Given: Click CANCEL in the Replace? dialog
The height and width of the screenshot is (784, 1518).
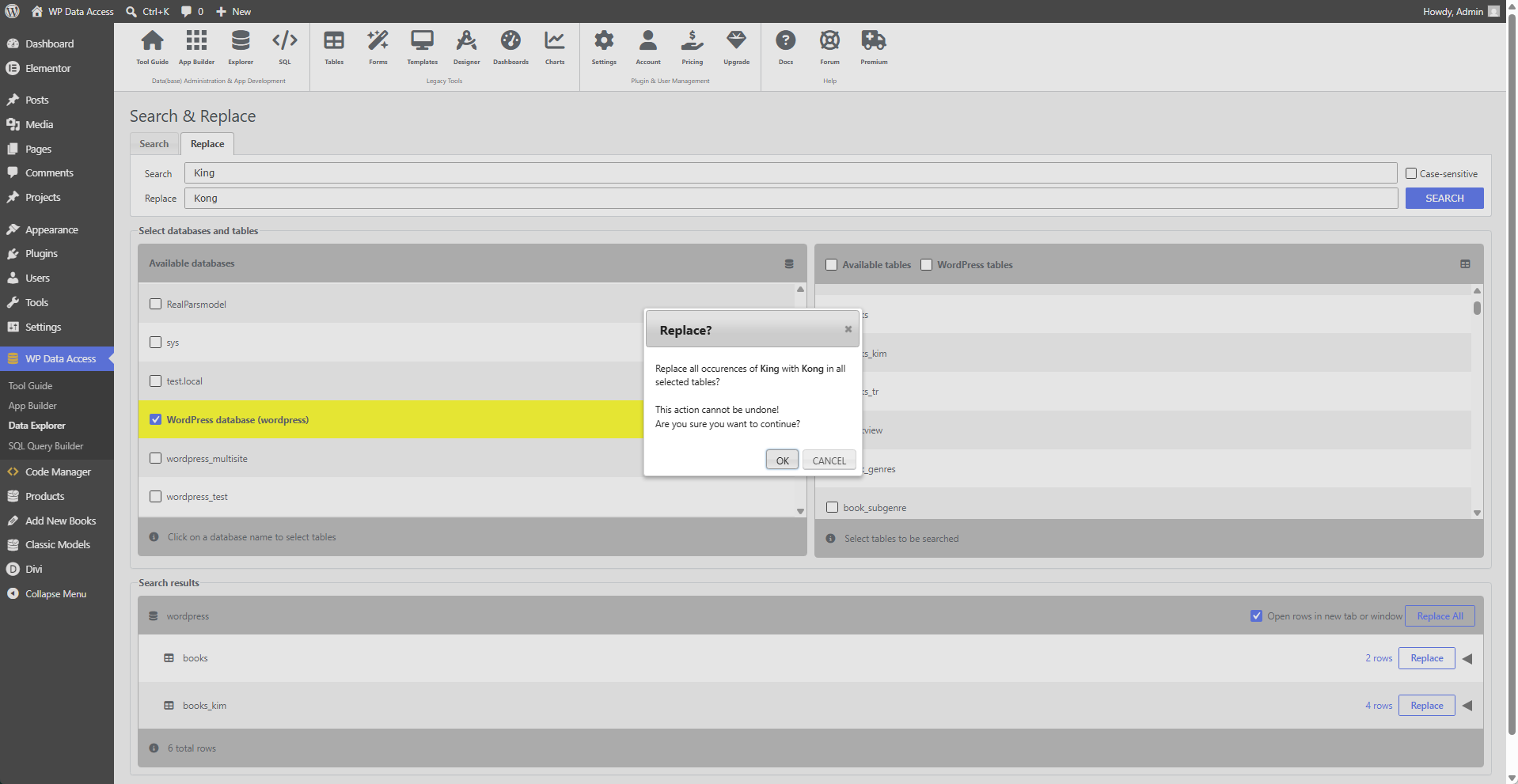Looking at the screenshot, I should pos(829,460).
